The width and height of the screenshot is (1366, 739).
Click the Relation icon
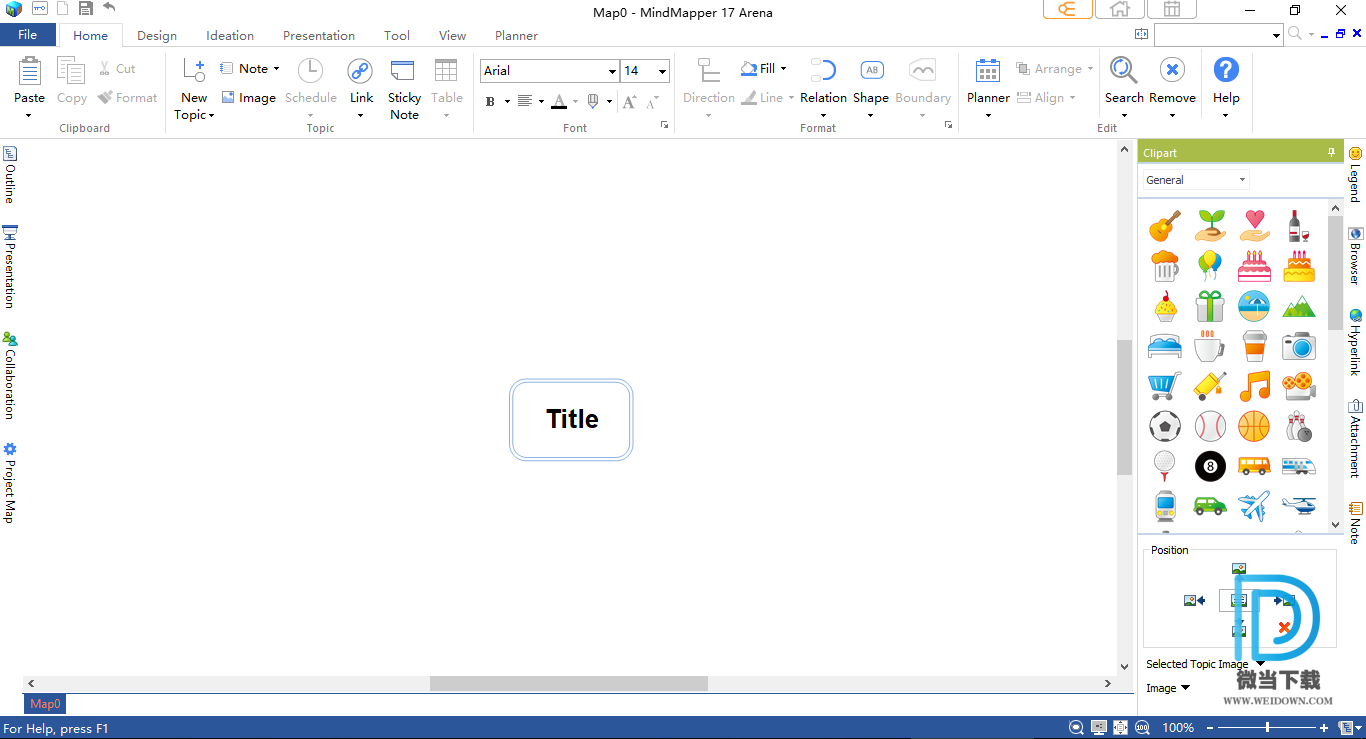pos(823,71)
